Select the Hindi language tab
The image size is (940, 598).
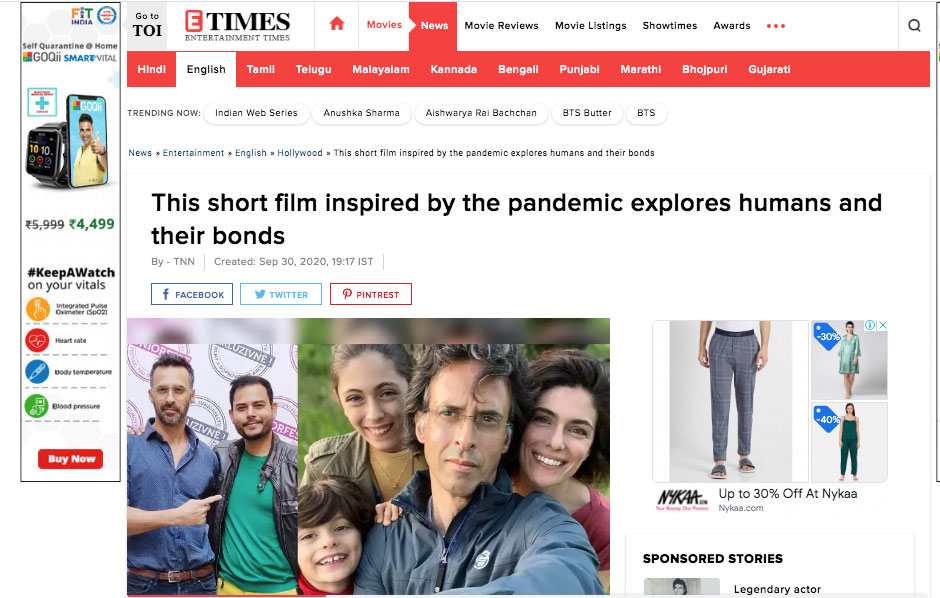point(152,70)
